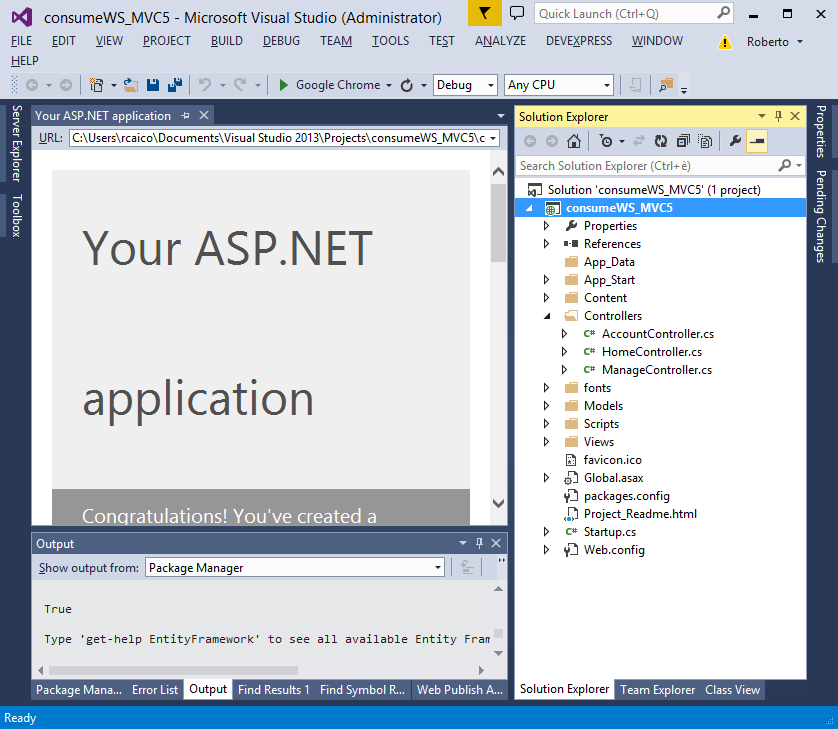Viewport: 838px width, 729px height.
Task: Click Refresh icon in Solution Explorer
Action: [x=661, y=141]
